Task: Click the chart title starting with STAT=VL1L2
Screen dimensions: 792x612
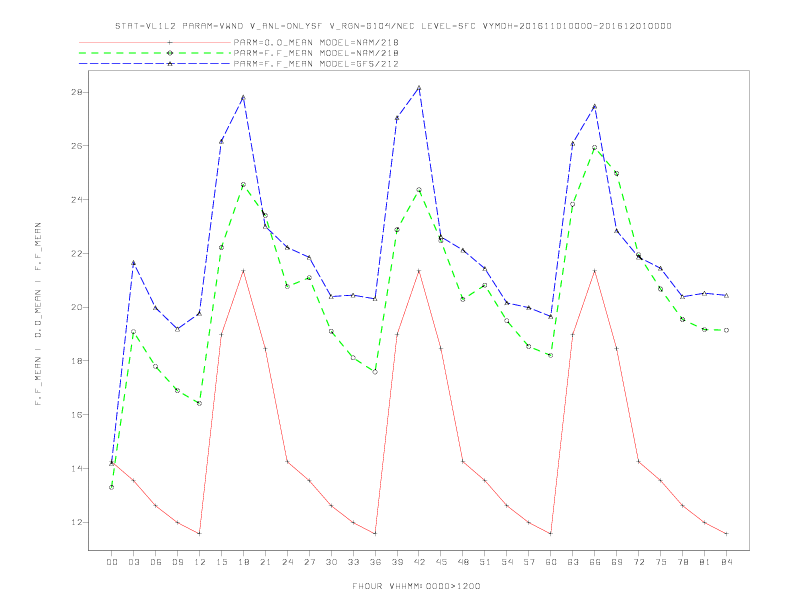Action: [x=393, y=26]
